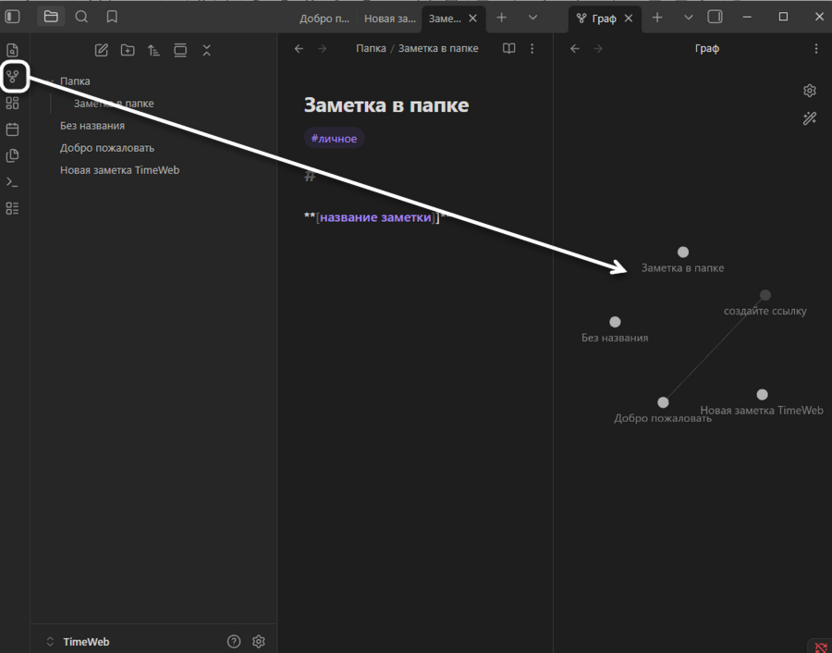The image size is (832, 653).
Task: Open the help icon next to the vault name
Action: [234, 642]
